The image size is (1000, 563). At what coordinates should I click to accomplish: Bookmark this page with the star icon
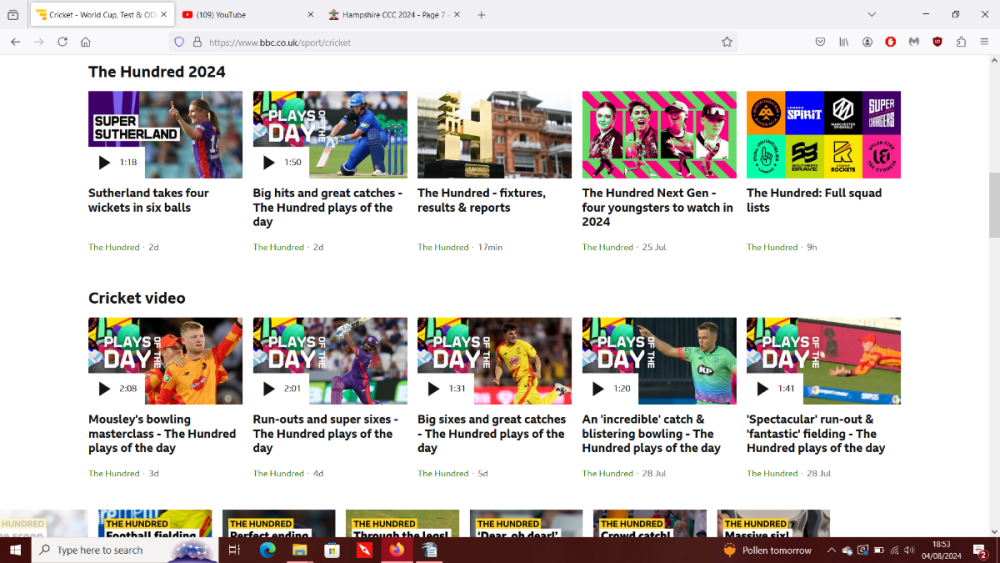[727, 42]
